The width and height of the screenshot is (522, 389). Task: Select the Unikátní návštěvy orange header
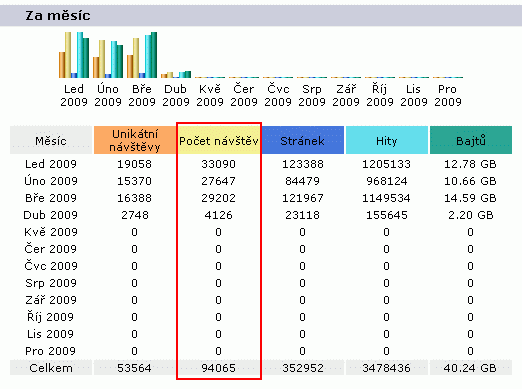coord(135,140)
